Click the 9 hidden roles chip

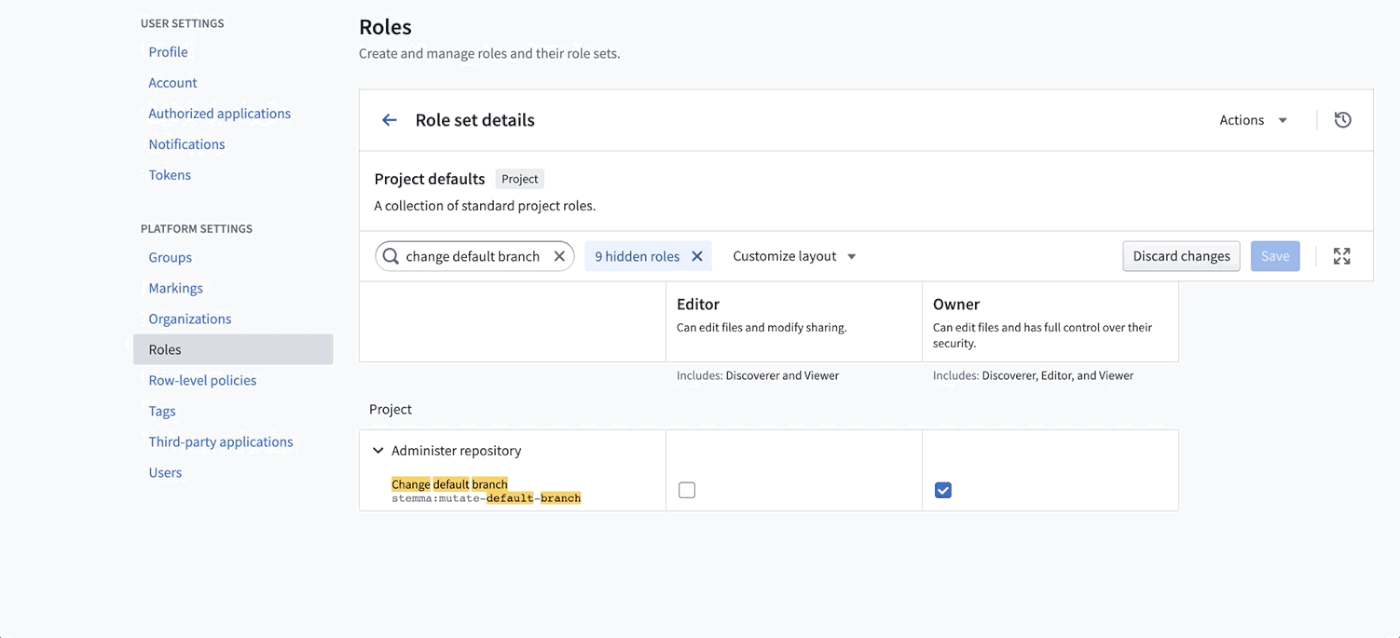637,256
